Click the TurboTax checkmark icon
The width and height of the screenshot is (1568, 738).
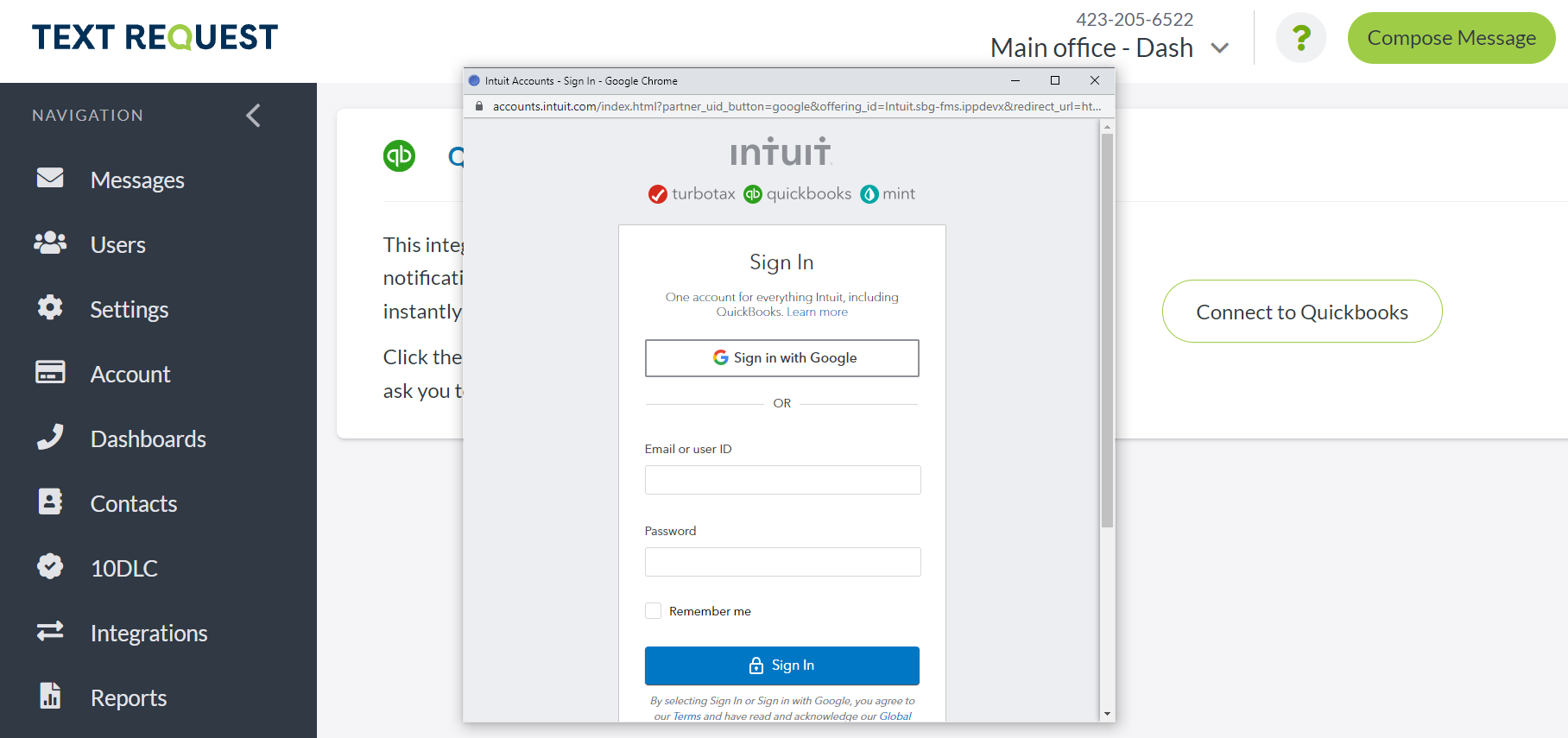658,194
